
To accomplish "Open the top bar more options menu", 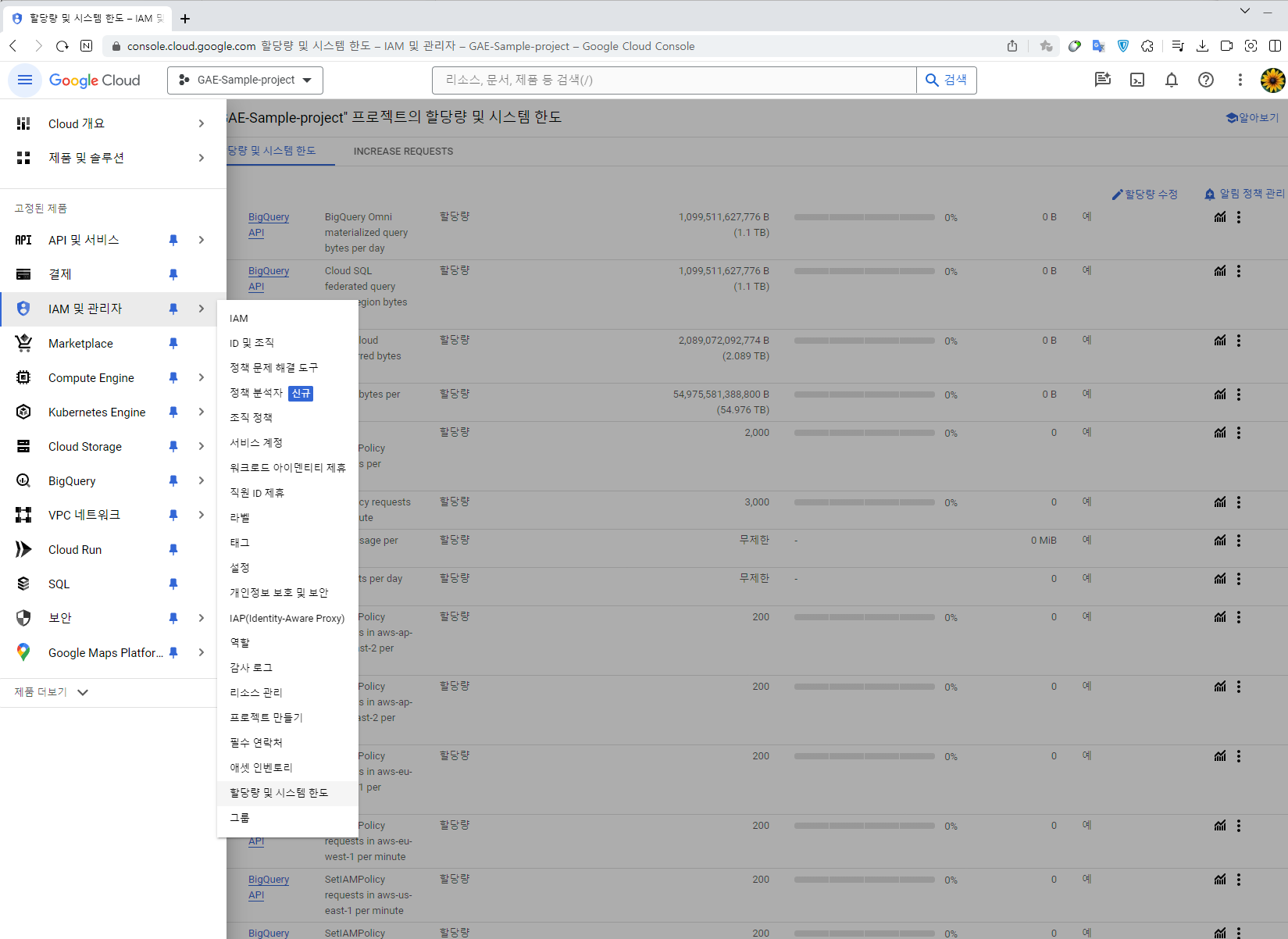I will (1240, 80).
